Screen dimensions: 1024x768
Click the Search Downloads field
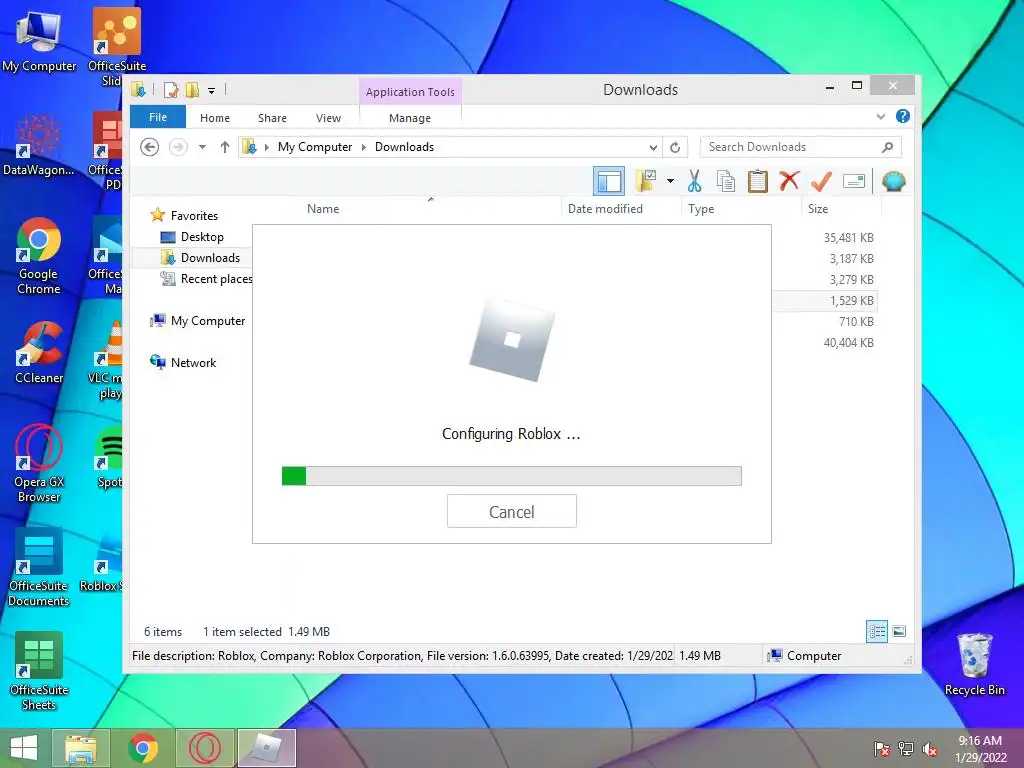click(801, 147)
